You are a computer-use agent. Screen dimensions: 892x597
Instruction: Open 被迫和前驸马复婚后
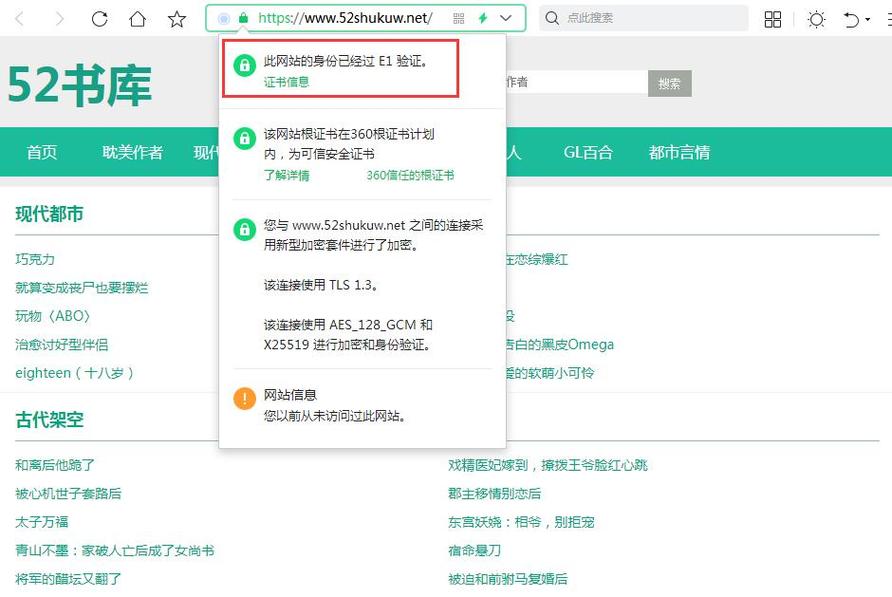pos(508,579)
